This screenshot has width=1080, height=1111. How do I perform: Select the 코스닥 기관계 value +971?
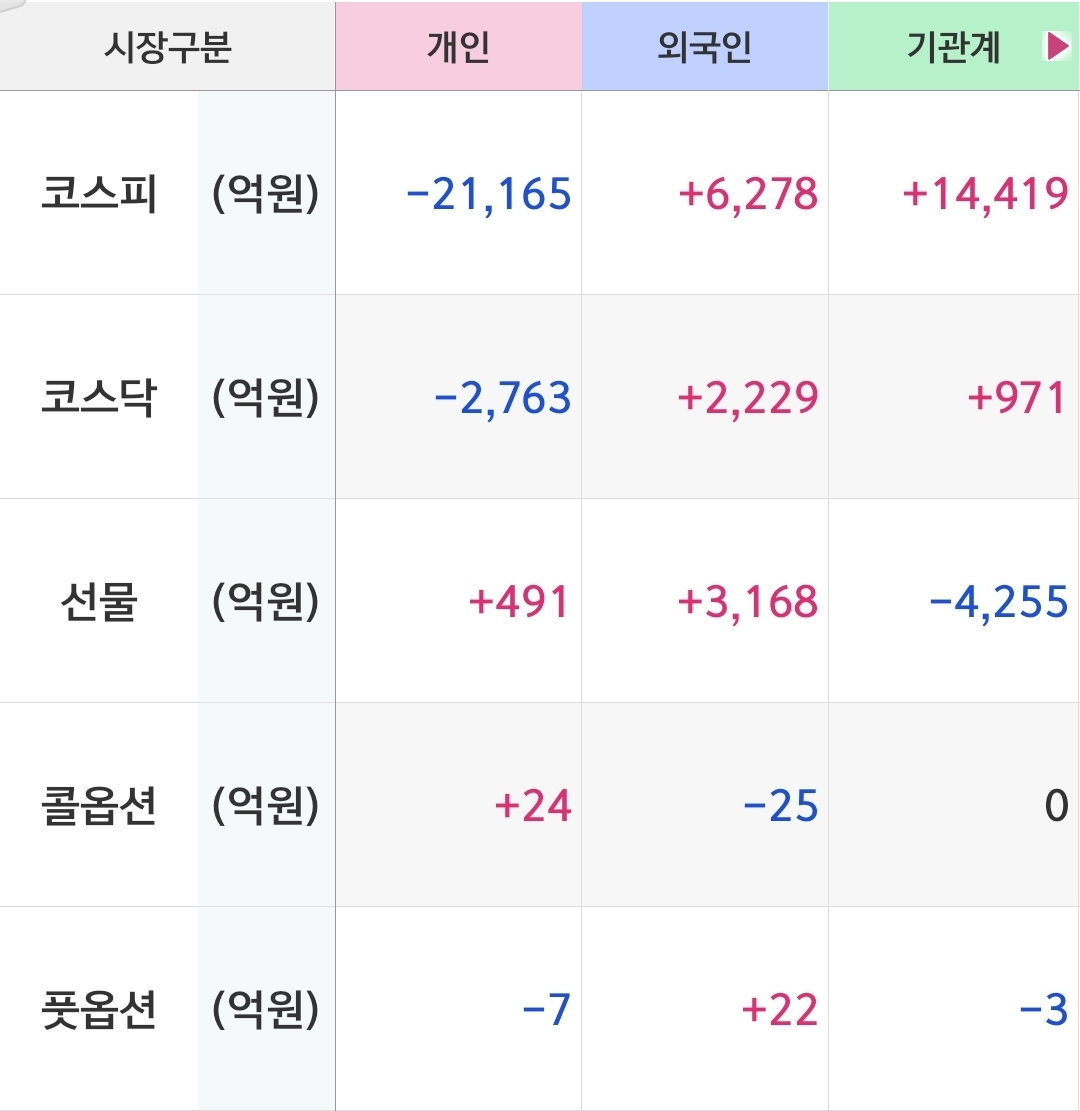pos(1017,398)
